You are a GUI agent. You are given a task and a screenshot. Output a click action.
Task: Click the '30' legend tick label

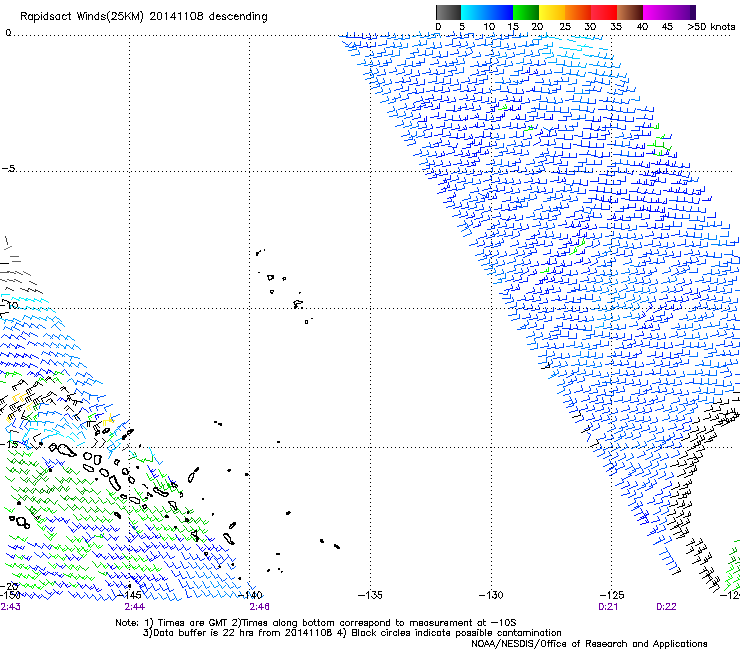[590, 26]
